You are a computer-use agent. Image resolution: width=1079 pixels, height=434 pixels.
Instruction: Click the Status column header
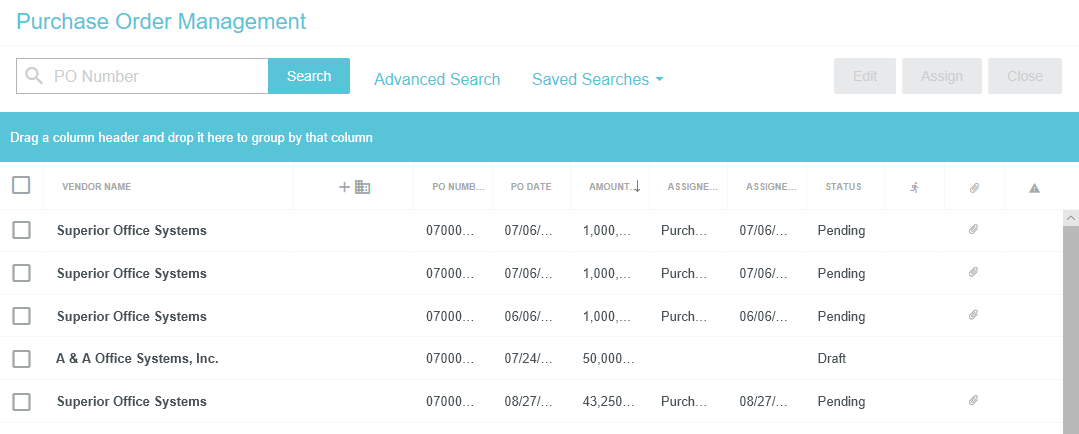pyautogui.click(x=843, y=187)
